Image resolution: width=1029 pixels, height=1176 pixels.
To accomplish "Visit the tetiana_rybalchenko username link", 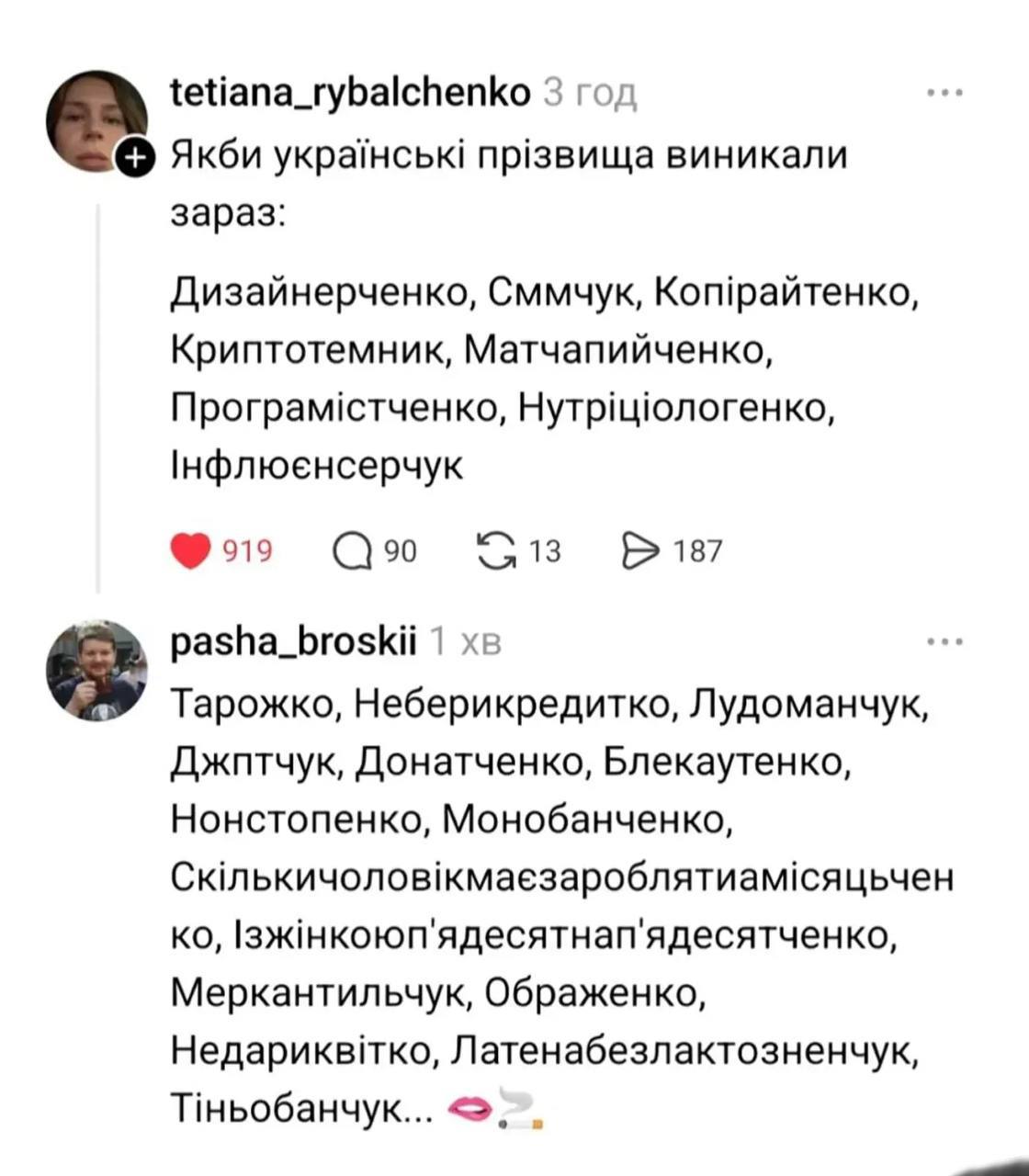I will click(x=351, y=93).
